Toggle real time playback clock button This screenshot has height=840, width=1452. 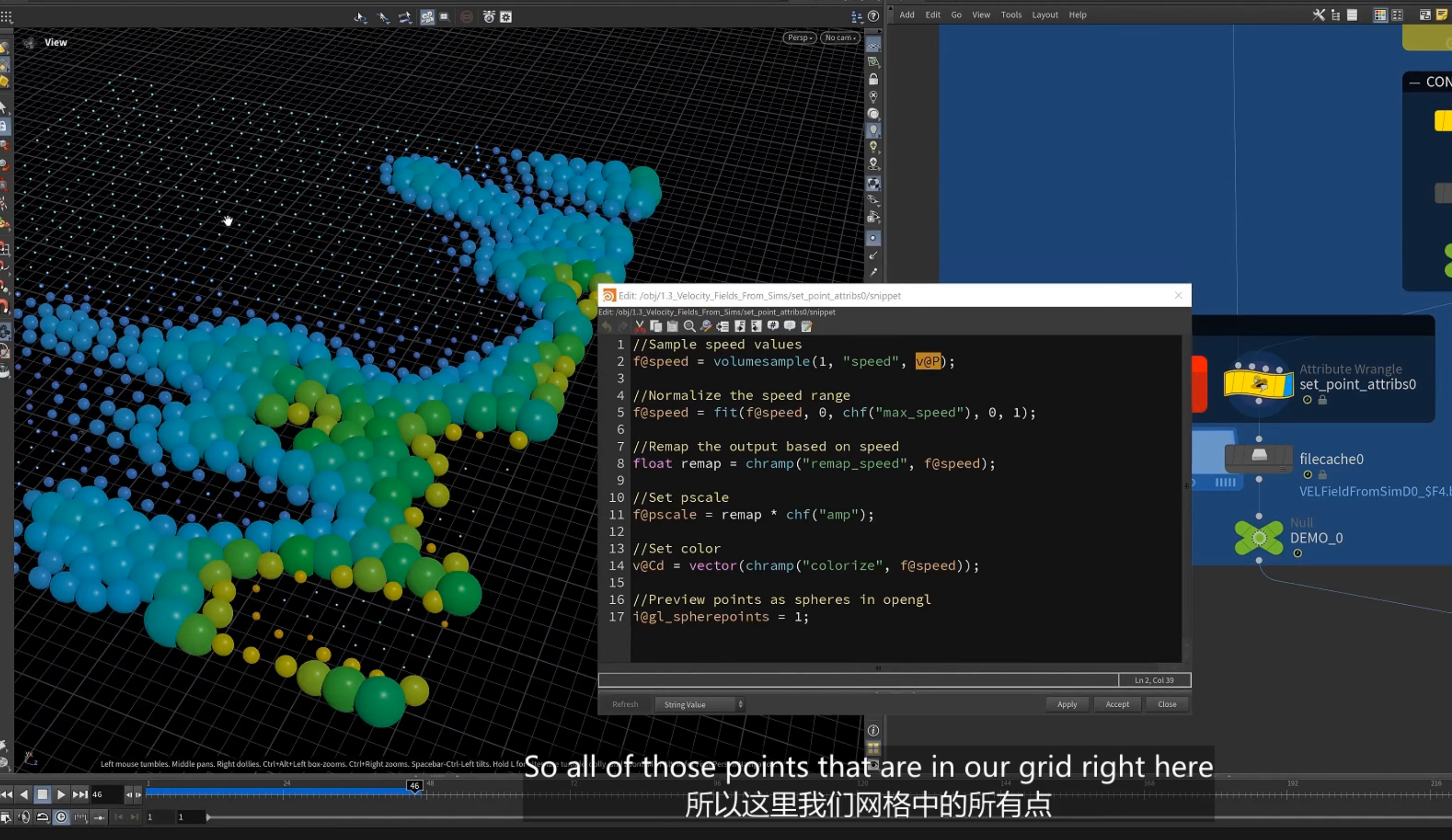pyautogui.click(x=61, y=816)
